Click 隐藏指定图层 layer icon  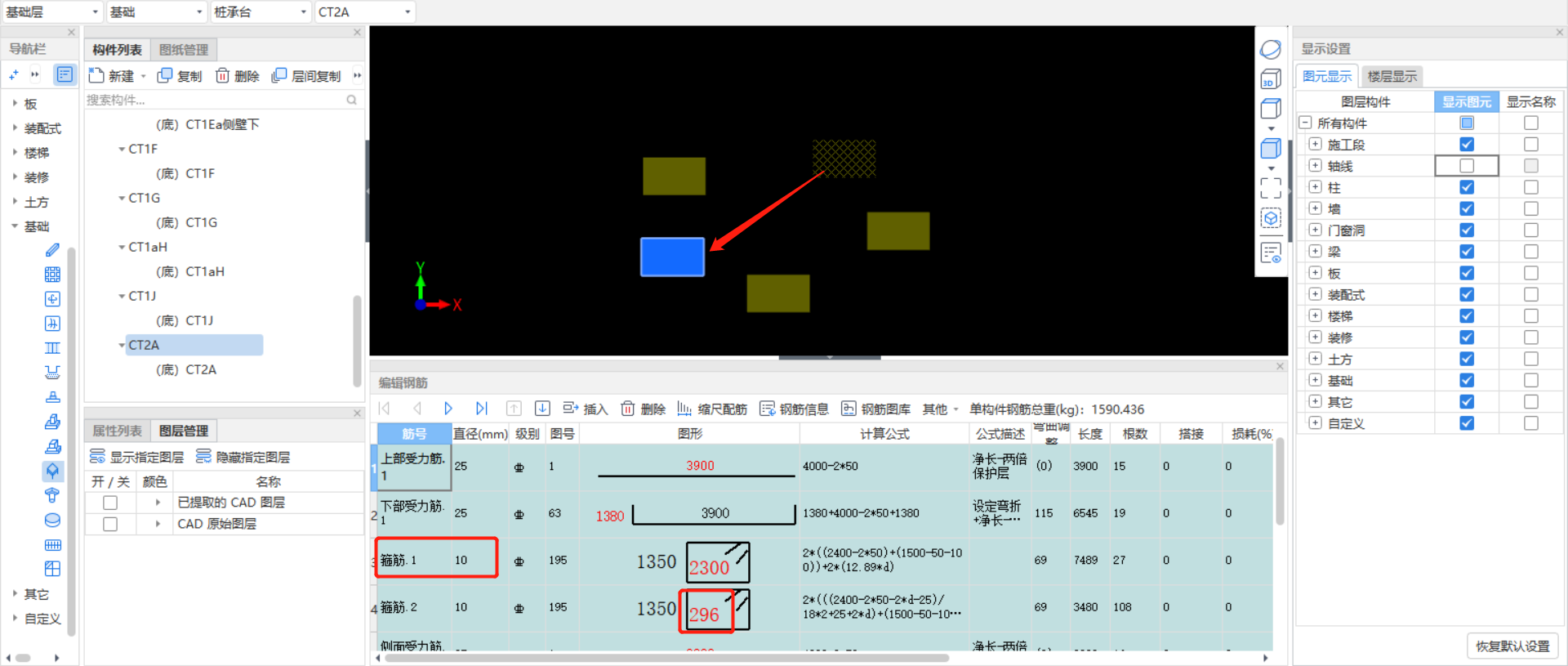click(x=203, y=456)
